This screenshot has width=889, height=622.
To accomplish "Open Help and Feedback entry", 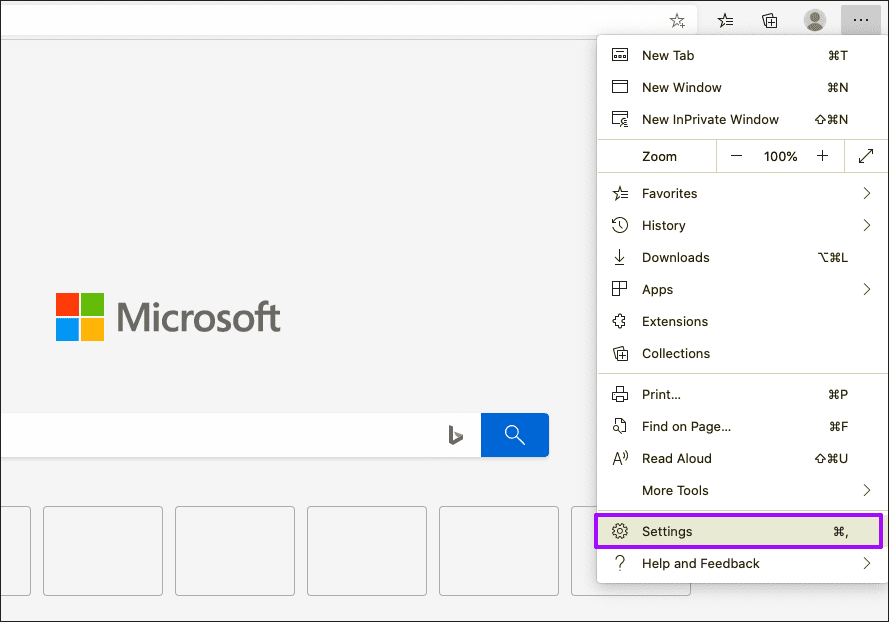I will point(742,564).
